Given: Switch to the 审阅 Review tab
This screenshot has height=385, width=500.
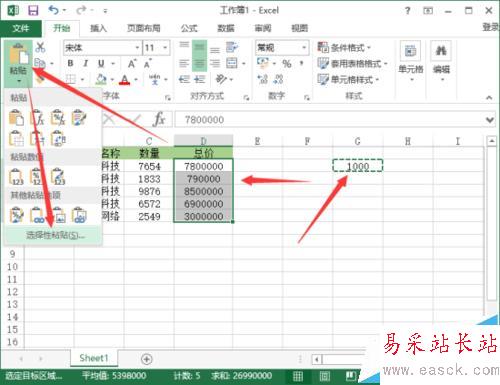Looking at the screenshot, I should 263,28.
